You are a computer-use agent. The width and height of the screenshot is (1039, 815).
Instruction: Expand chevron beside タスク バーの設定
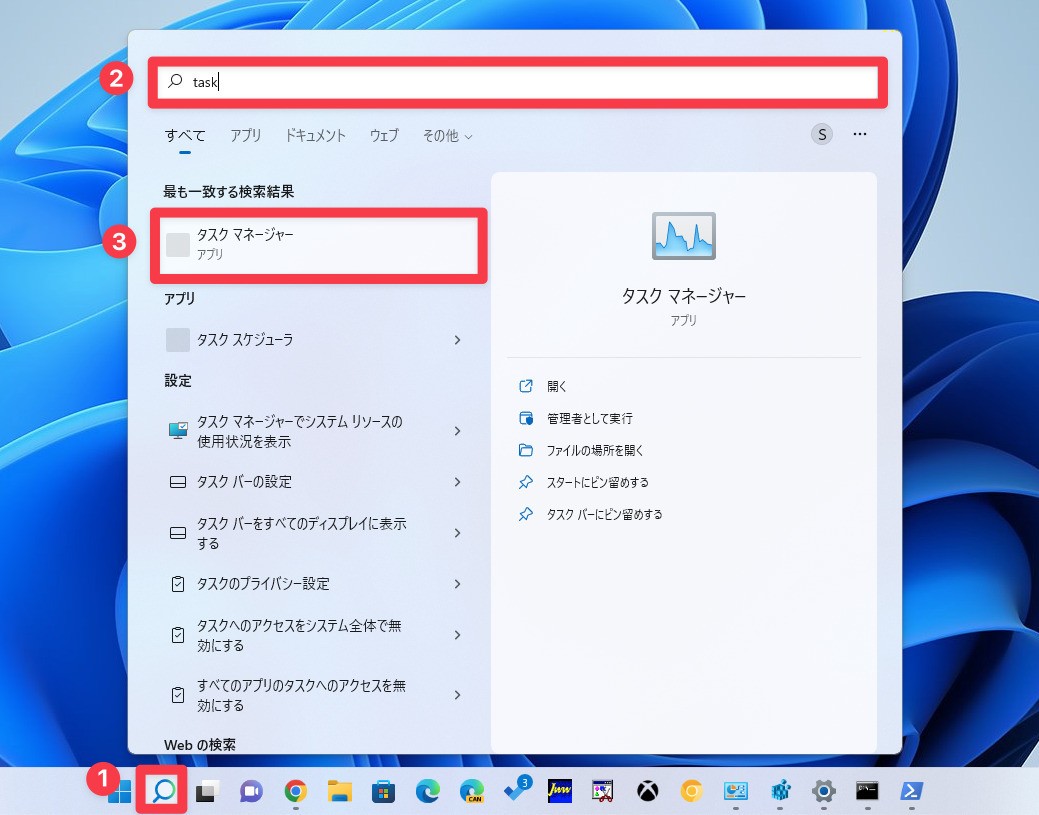click(457, 482)
